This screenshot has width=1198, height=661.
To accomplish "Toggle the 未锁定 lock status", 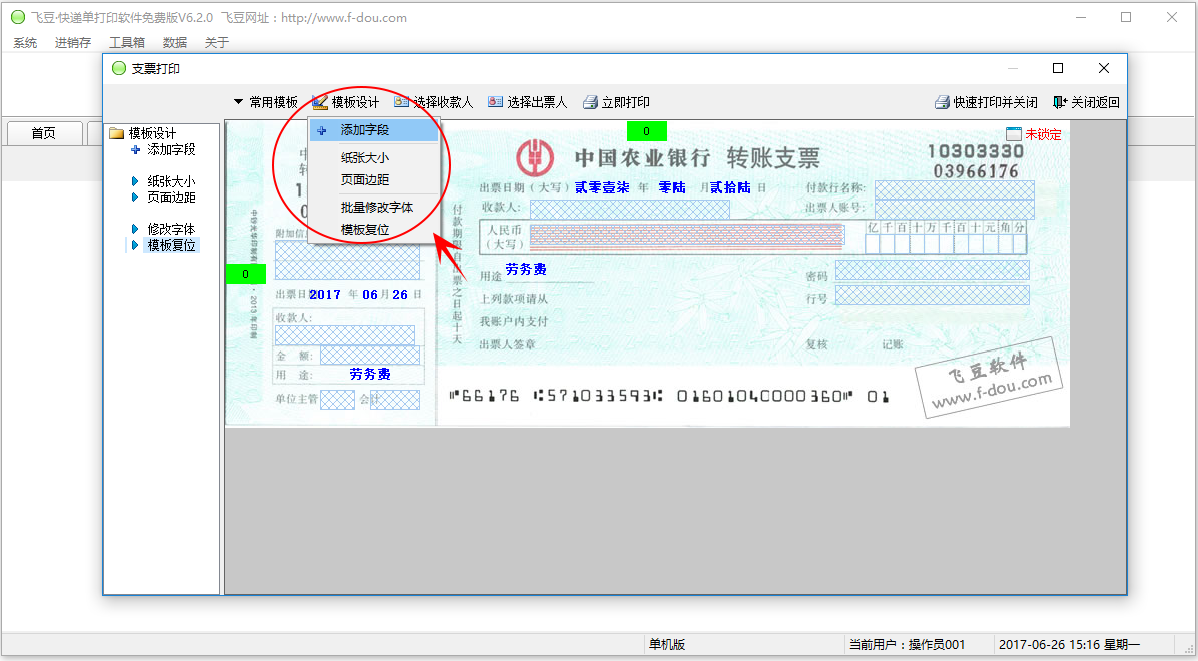I will pyautogui.click(x=1044, y=134).
